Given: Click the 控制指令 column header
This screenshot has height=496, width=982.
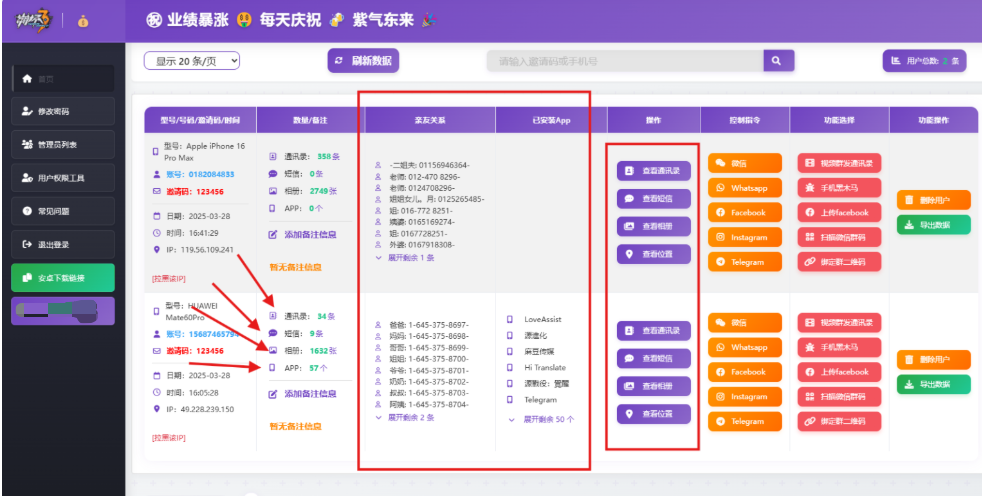Looking at the screenshot, I should [745, 120].
